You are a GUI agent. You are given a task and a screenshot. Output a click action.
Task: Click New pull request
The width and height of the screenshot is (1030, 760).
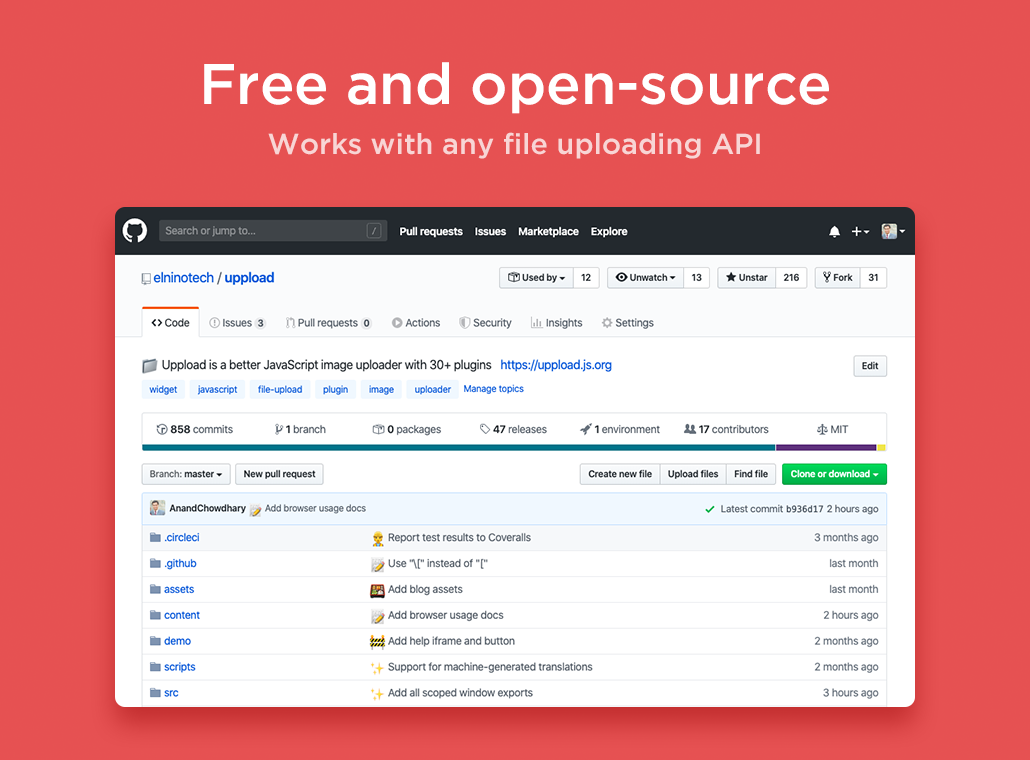pyautogui.click(x=279, y=474)
